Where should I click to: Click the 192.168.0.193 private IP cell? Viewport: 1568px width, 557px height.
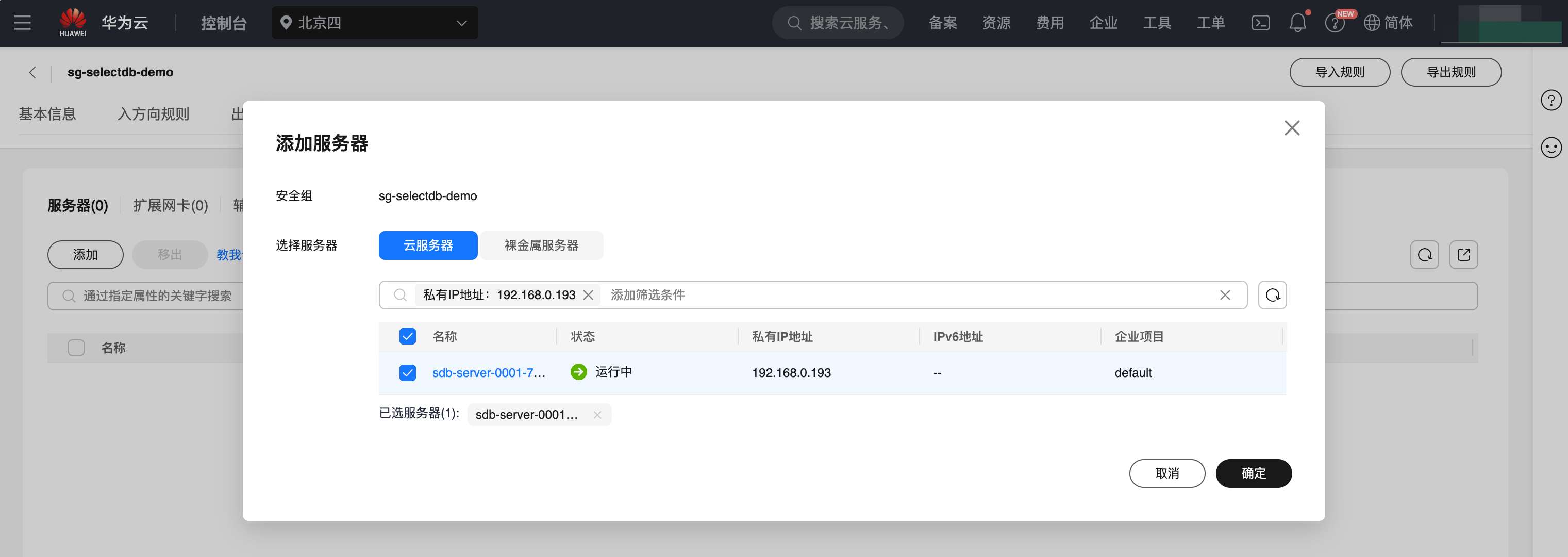click(791, 372)
